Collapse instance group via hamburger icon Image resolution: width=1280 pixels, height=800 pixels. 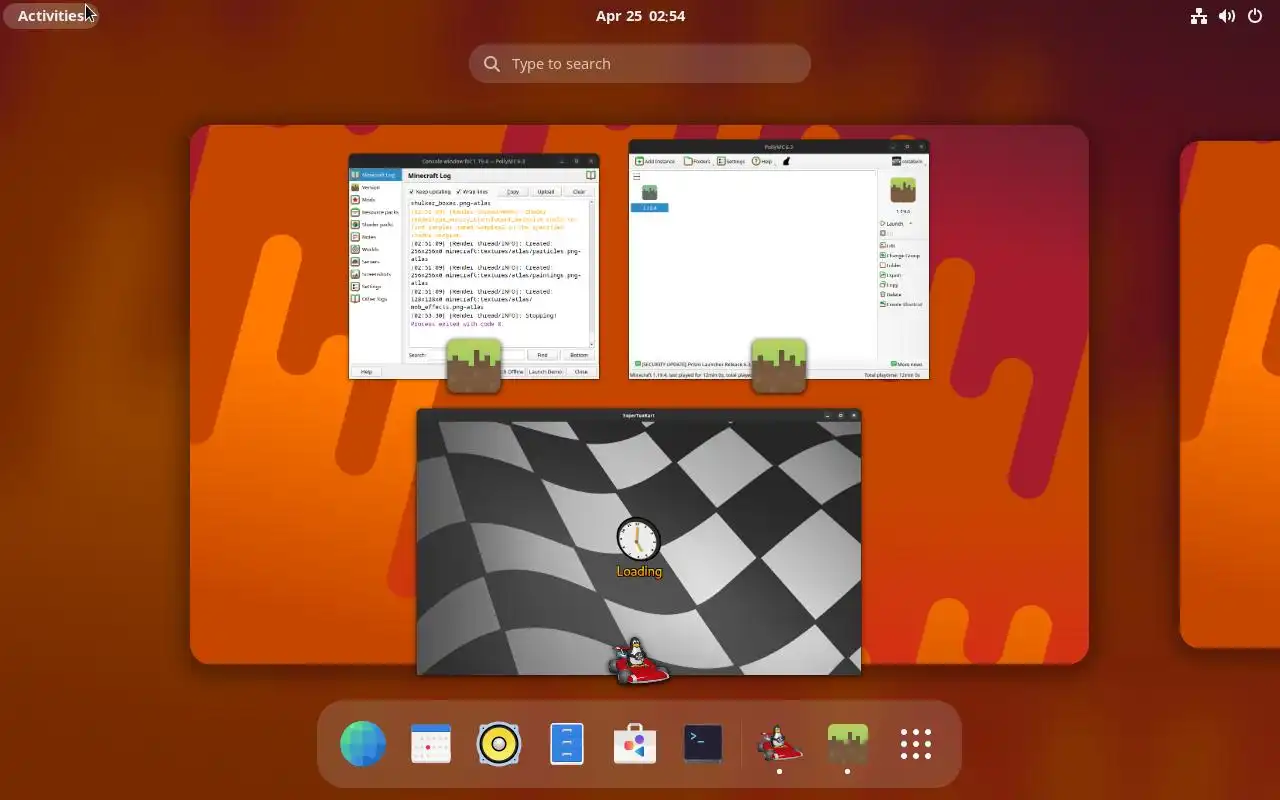(637, 176)
